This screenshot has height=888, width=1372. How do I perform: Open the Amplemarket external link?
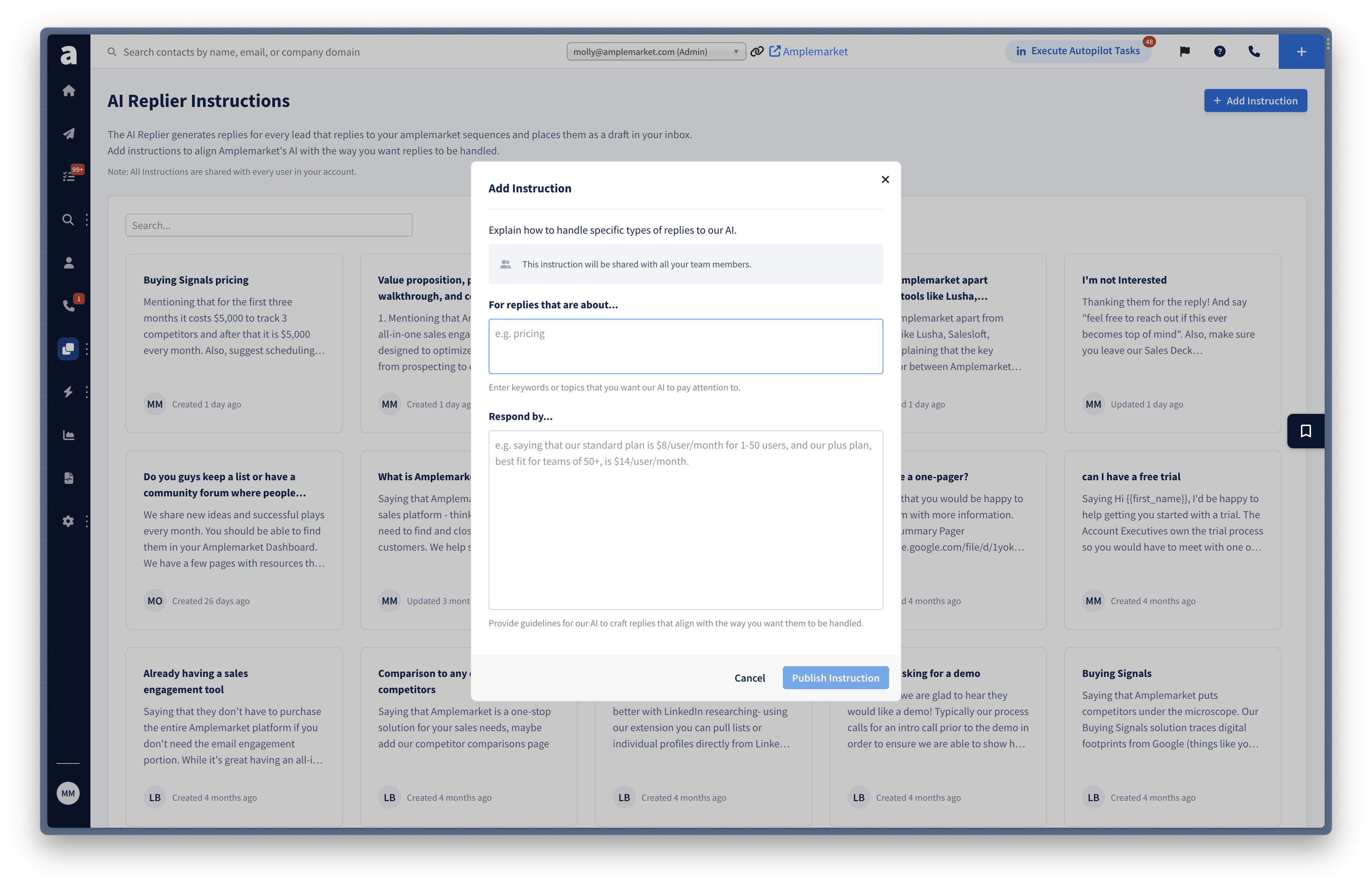click(x=808, y=51)
